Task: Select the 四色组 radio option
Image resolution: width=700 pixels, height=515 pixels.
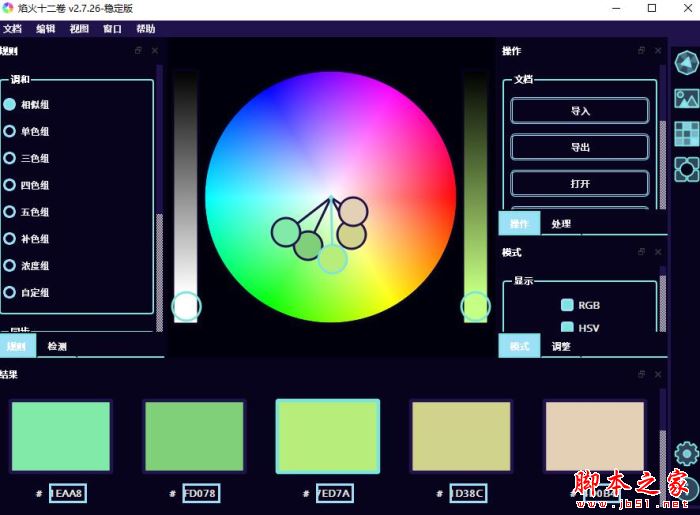Action: [x=26, y=185]
